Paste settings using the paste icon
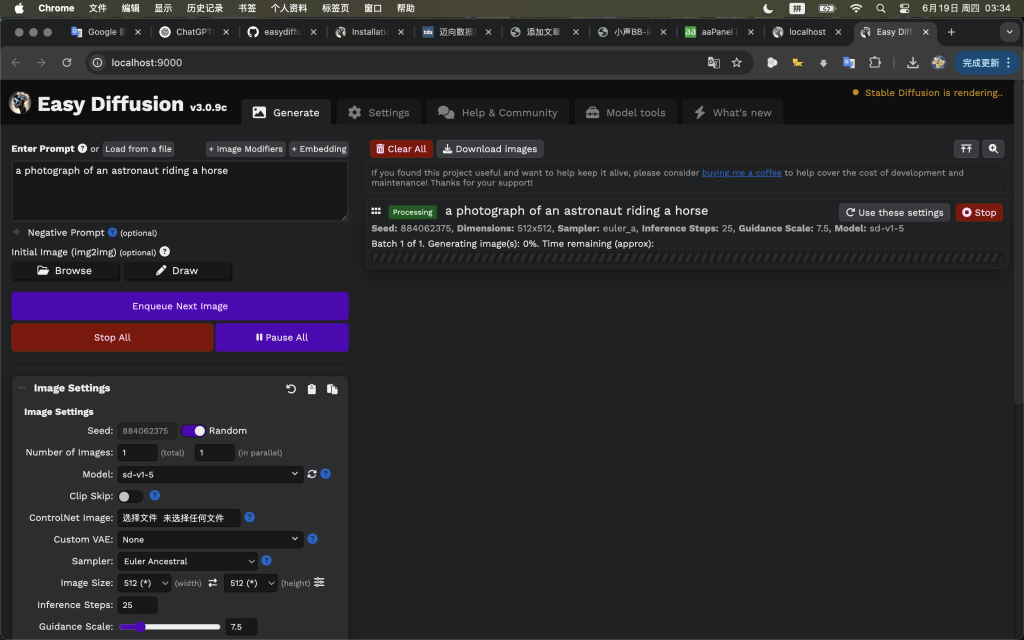This screenshot has height=640, width=1024. point(332,389)
